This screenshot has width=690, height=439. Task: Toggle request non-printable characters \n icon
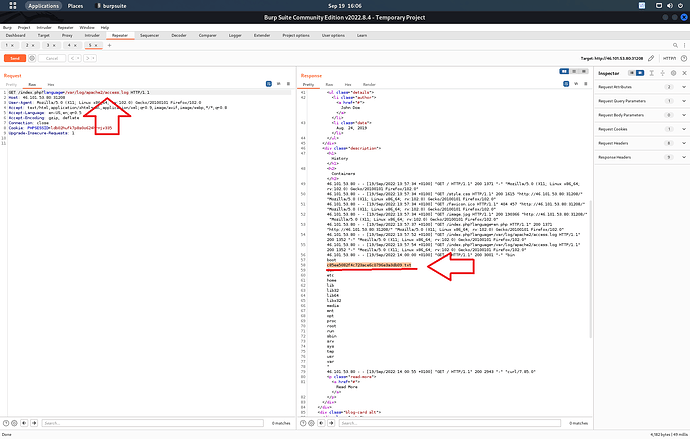279,84
